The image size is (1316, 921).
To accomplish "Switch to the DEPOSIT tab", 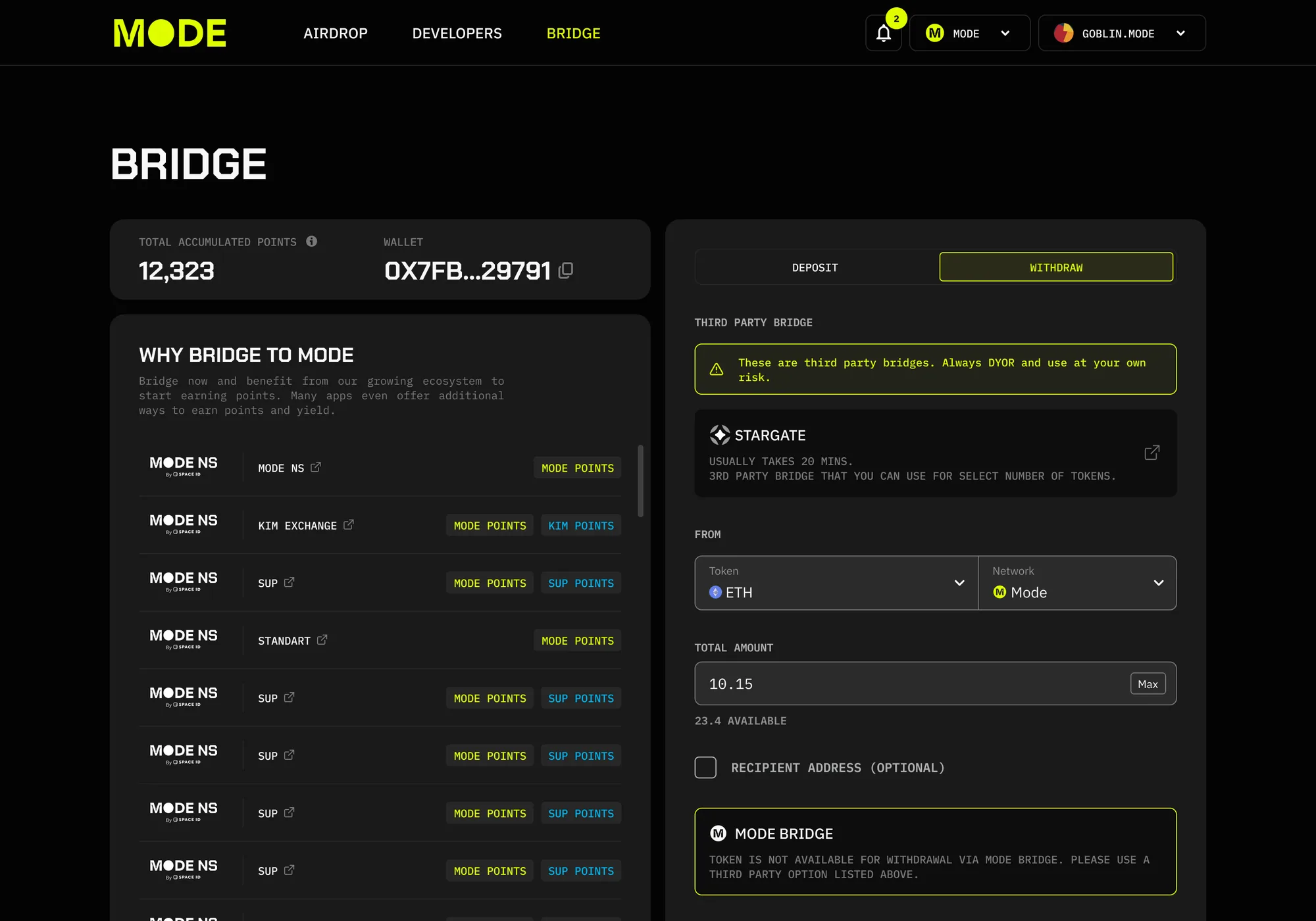I will (x=815, y=267).
